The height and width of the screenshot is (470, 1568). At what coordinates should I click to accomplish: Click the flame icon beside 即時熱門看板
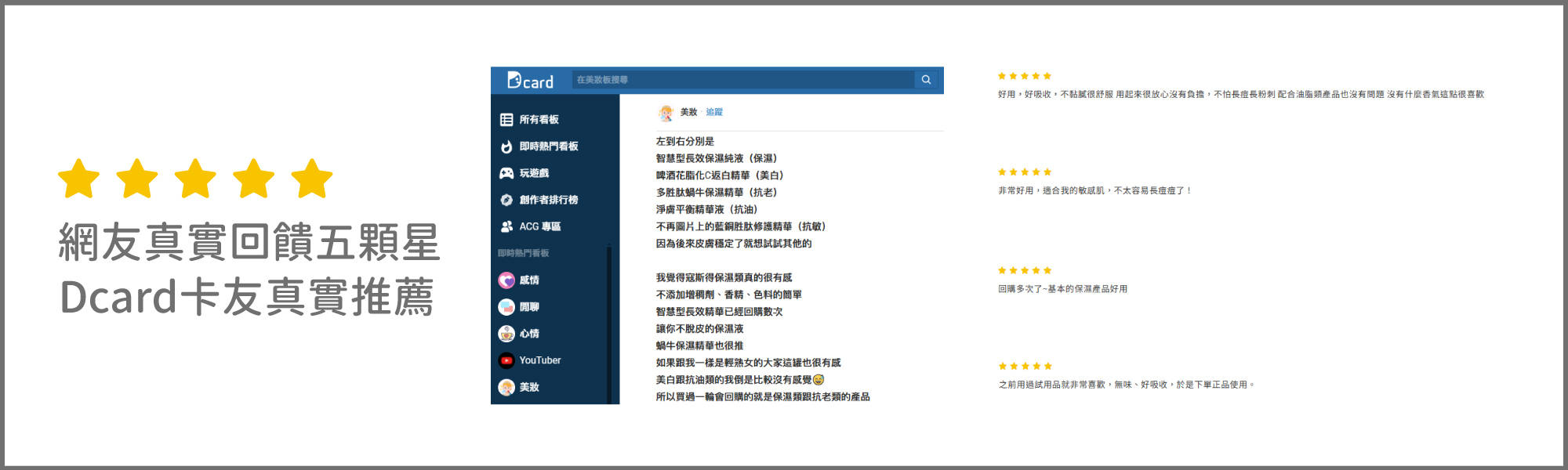click(506, 146)
